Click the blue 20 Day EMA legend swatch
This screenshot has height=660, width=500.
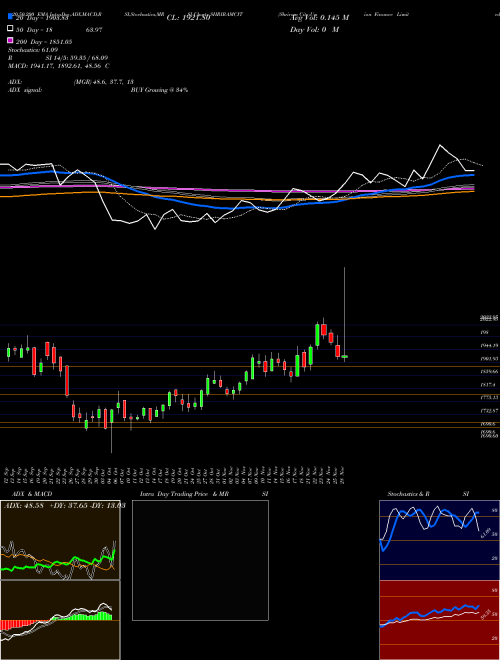pos(10,17)
